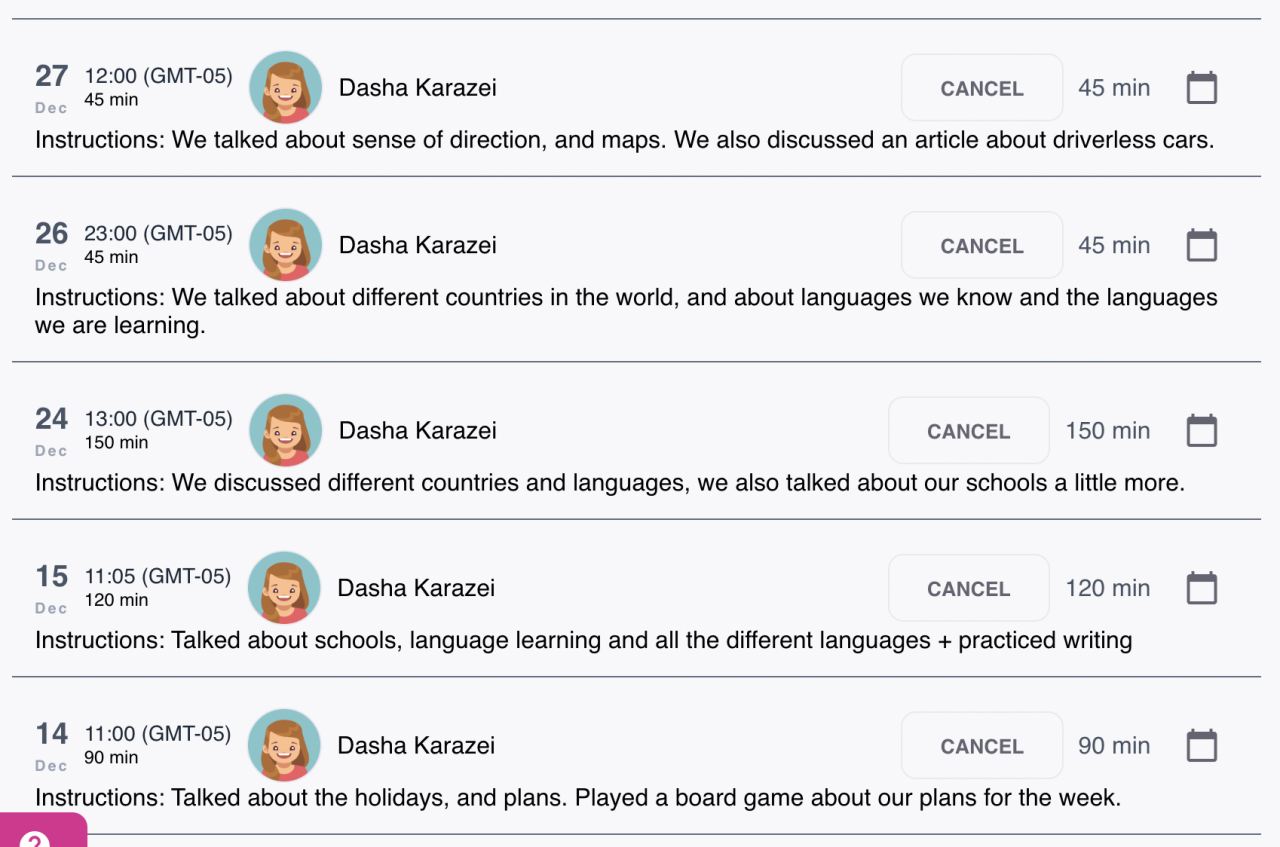Cancel the Dec 14 90 min lesson

click(x=981, y=746)
